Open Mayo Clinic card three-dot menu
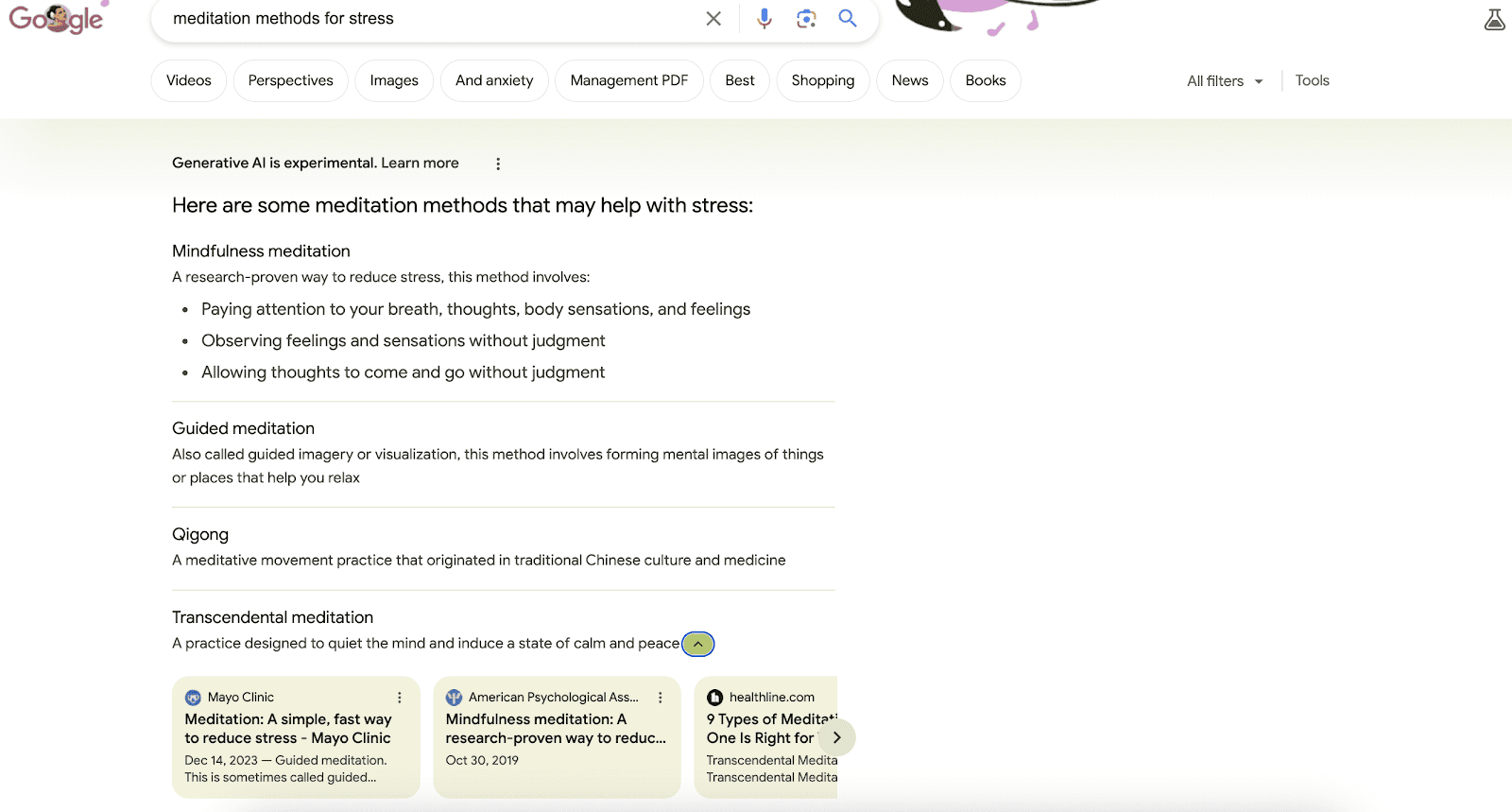Screen dimensions: 1512x812 [400, 698]
